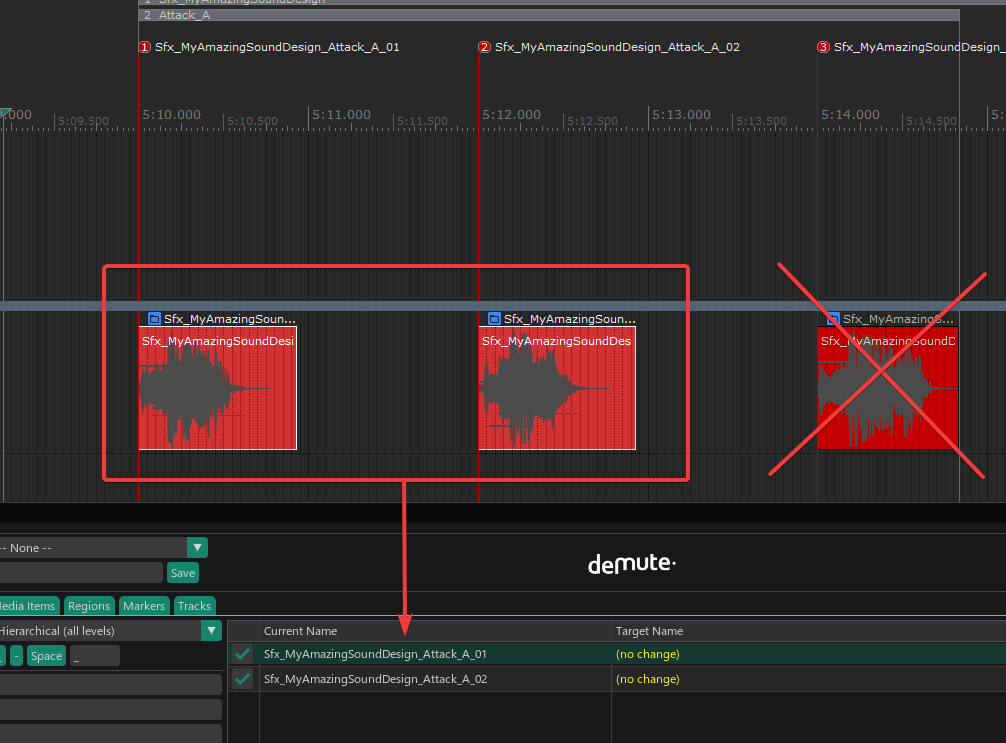
Task: Select the third audio item waveform
Action: [x=888, y=388]
